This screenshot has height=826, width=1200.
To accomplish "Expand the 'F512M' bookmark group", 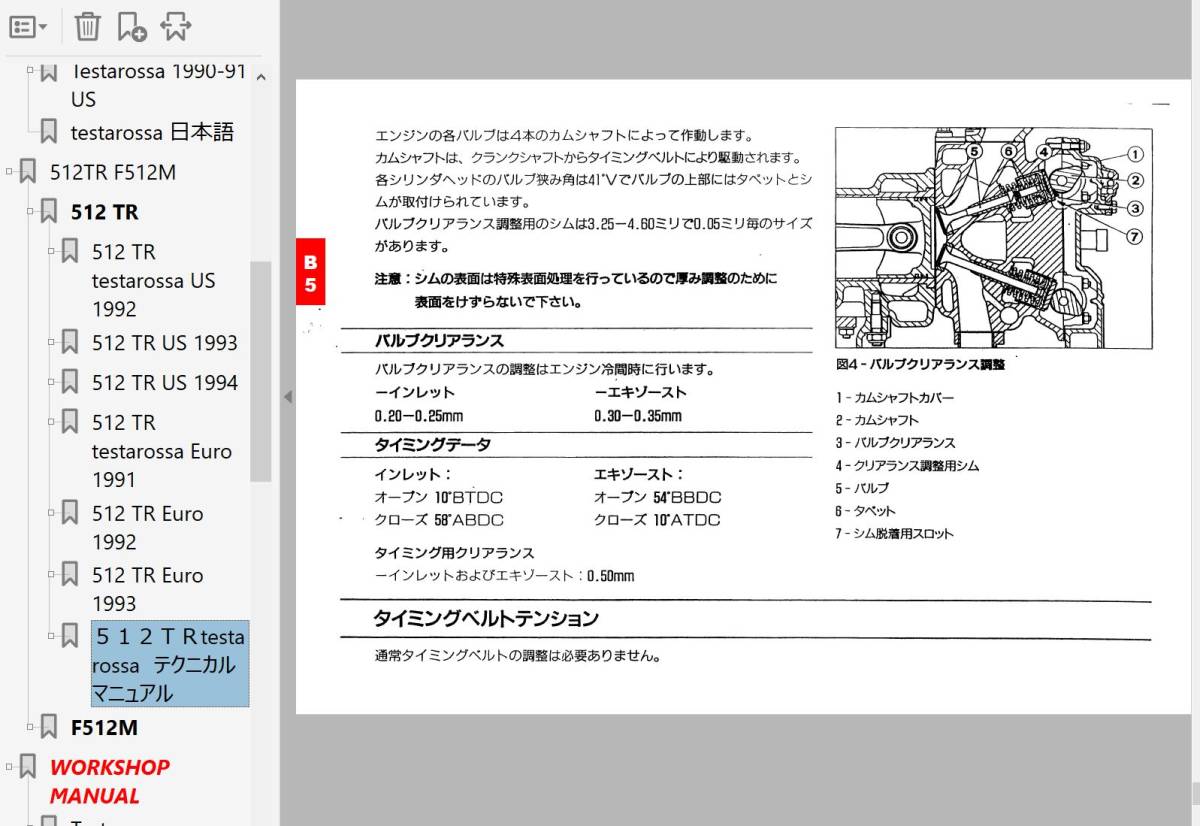I will [30, 727].
